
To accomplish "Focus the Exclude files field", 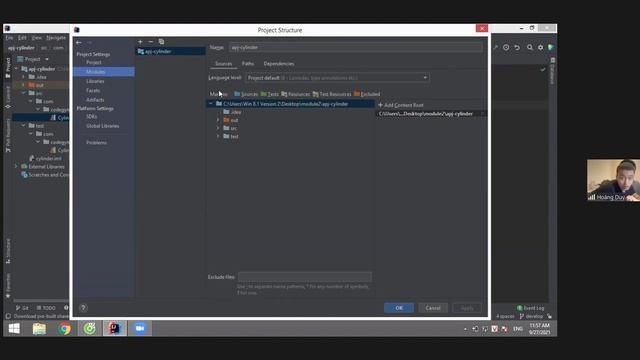I will tap(305, 277).
